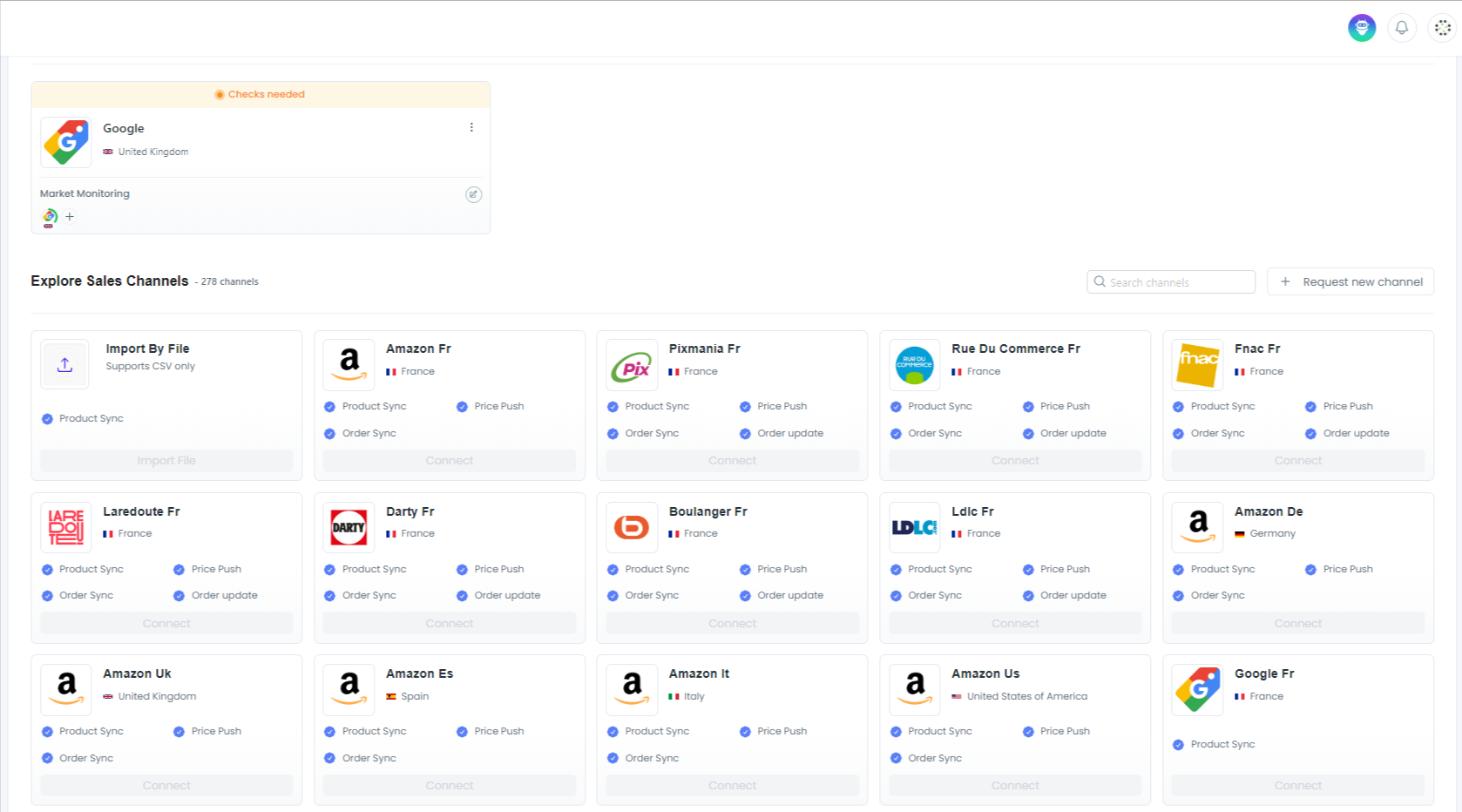Click Google Fr Product Sync check icon
The image size is (1462, 812).
pyautogui.click(x=1178, y=745)
